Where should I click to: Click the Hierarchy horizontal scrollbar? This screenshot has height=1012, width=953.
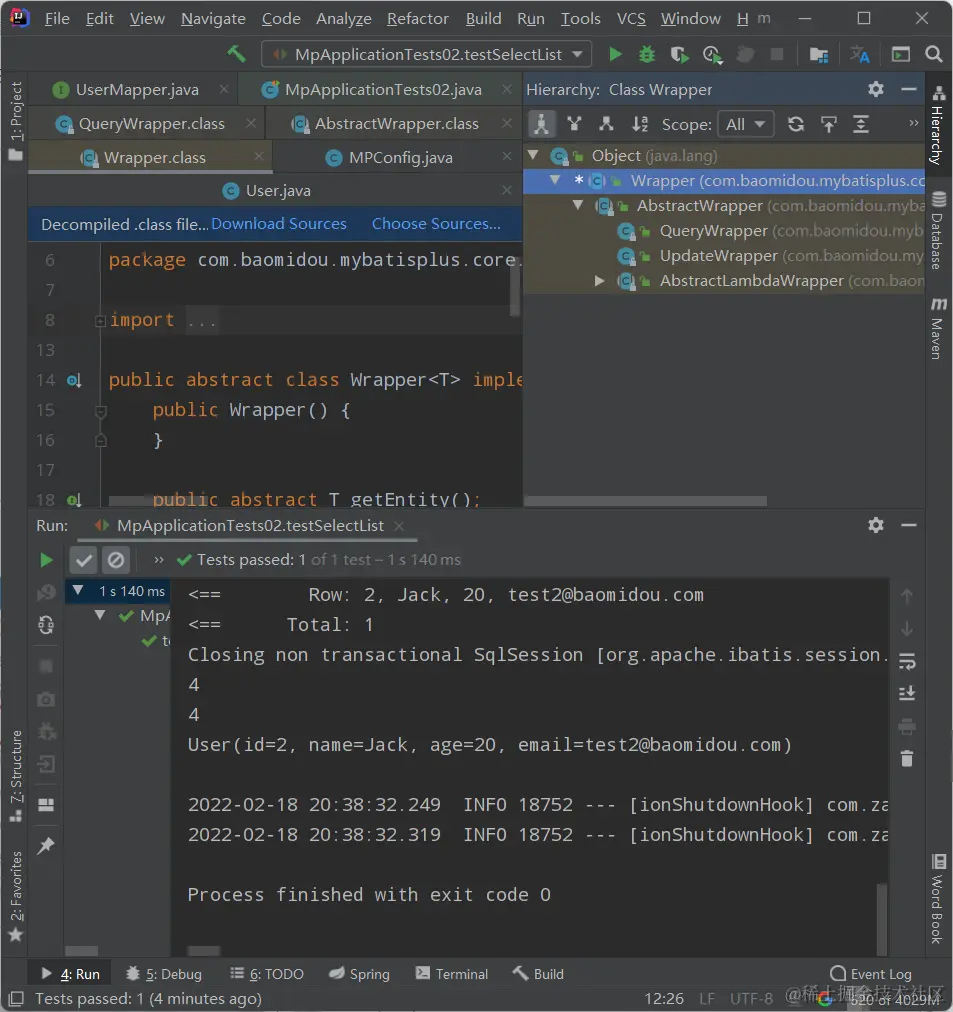(645, 501)
